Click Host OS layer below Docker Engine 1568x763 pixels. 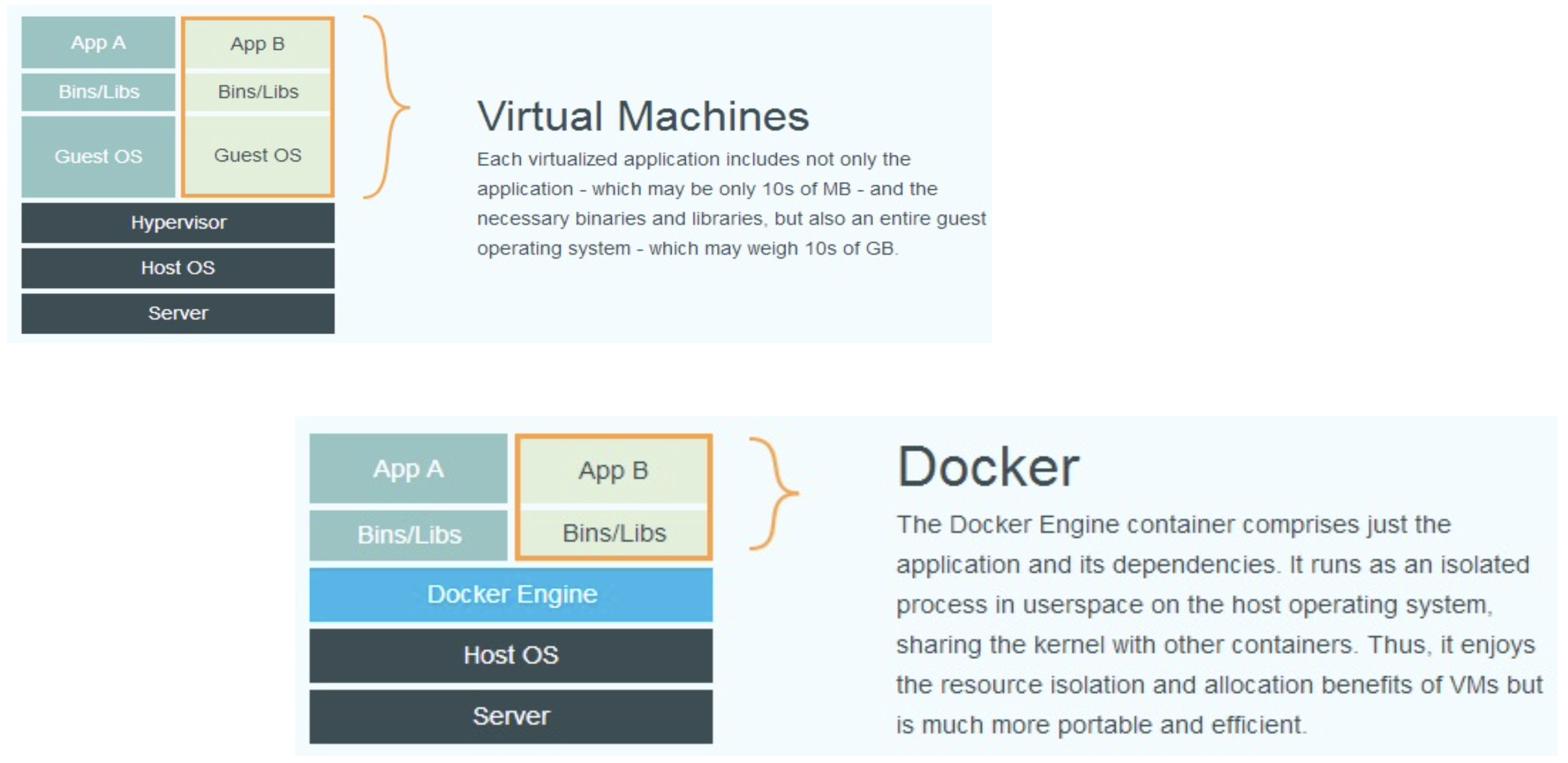pyautogui.click(x=511, y=655)
